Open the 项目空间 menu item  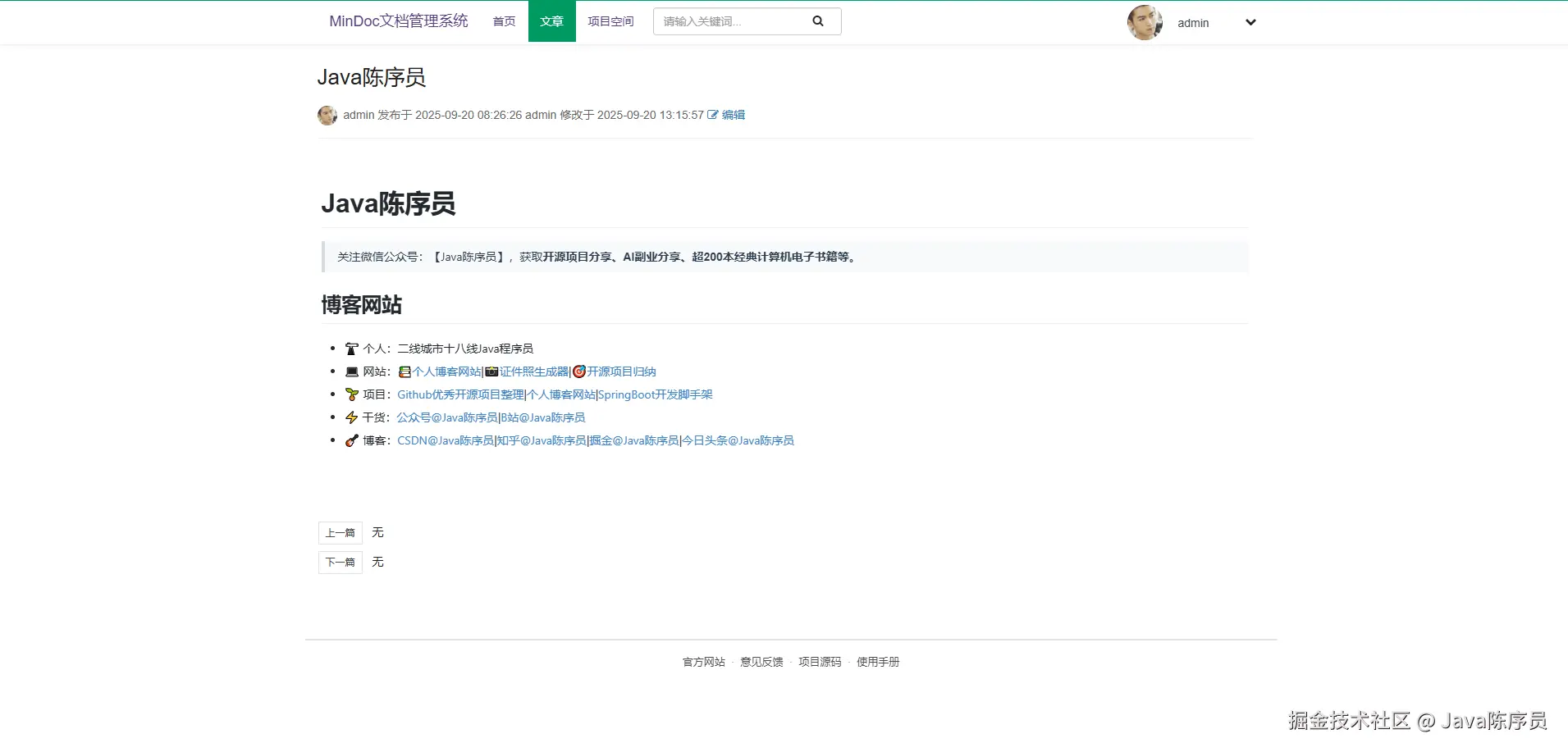click(610, 21)
